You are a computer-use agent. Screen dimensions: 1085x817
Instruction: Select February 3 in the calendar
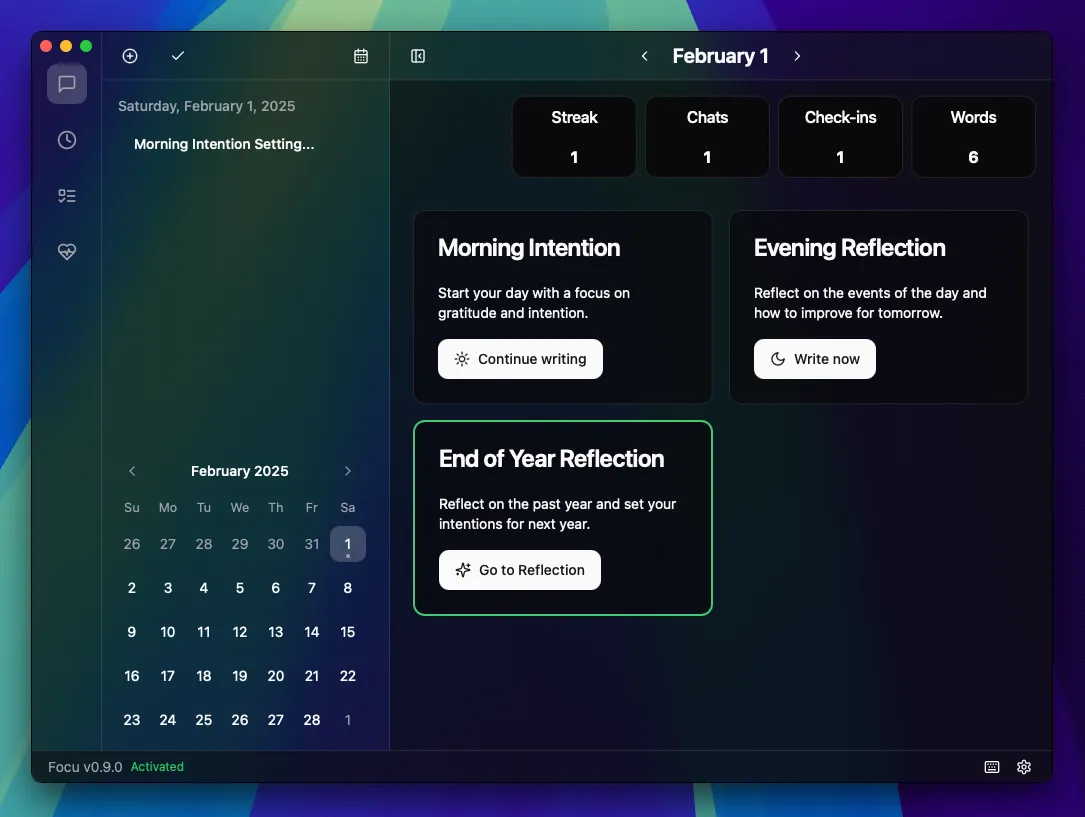click(x=167, y=588)
